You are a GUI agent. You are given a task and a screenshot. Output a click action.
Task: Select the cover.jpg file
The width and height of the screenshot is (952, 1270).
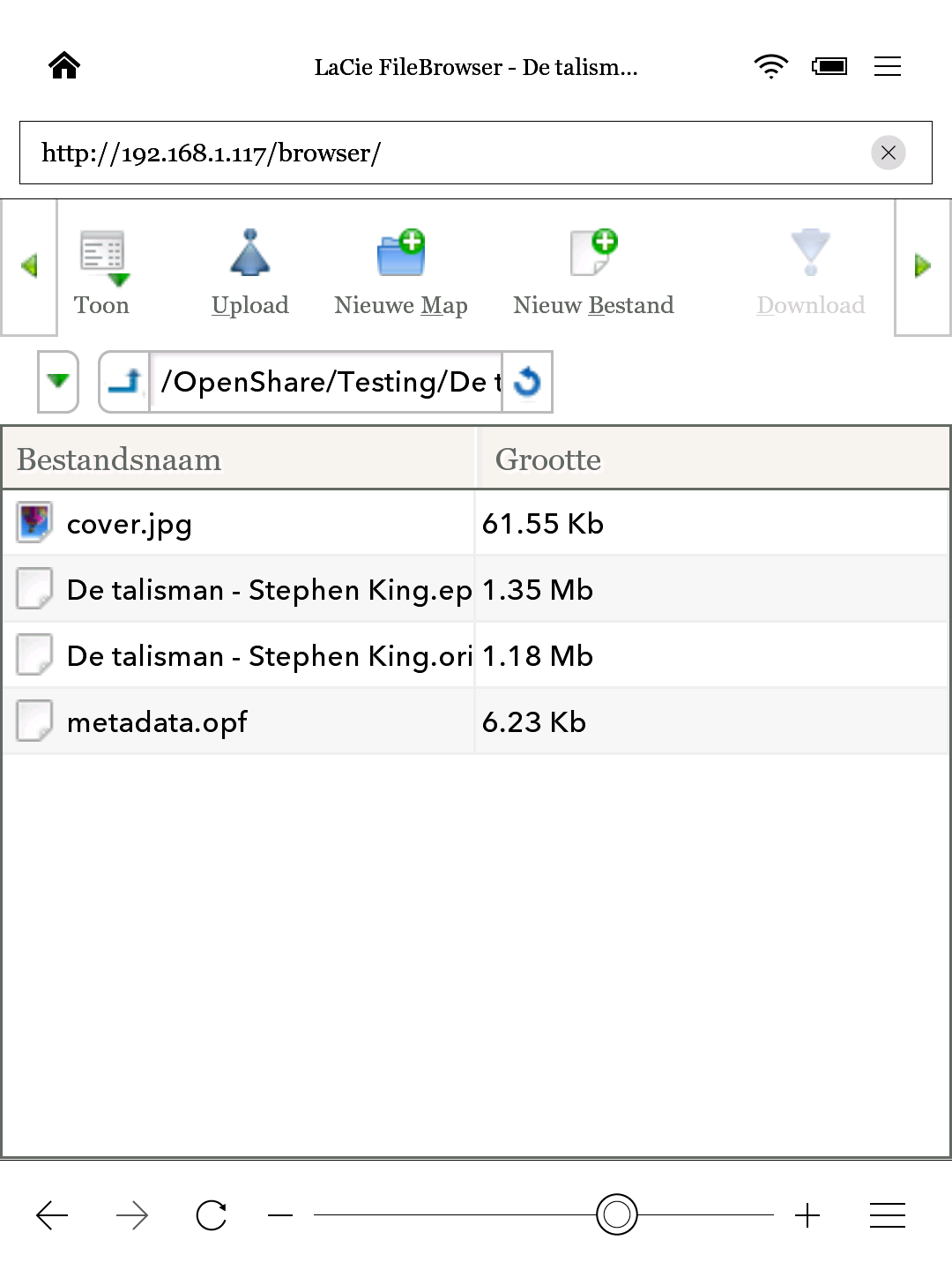(130, 524)
